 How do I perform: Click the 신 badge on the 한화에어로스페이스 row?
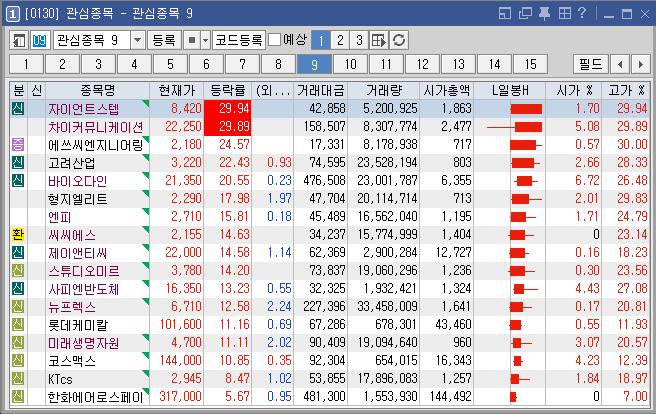coord(18,396)
